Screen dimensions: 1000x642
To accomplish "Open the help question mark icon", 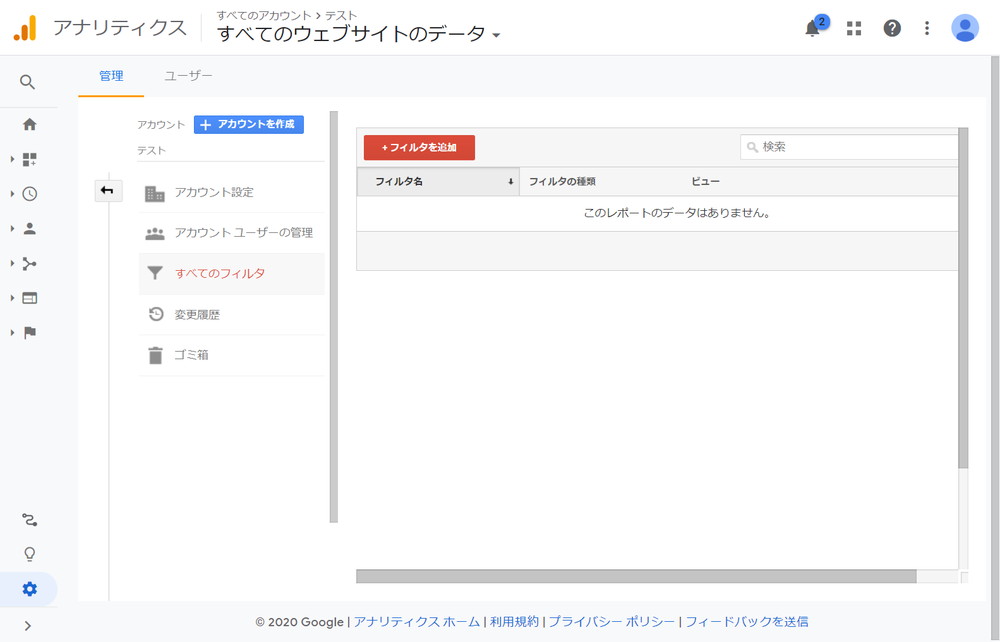I will tap(892, 28).
